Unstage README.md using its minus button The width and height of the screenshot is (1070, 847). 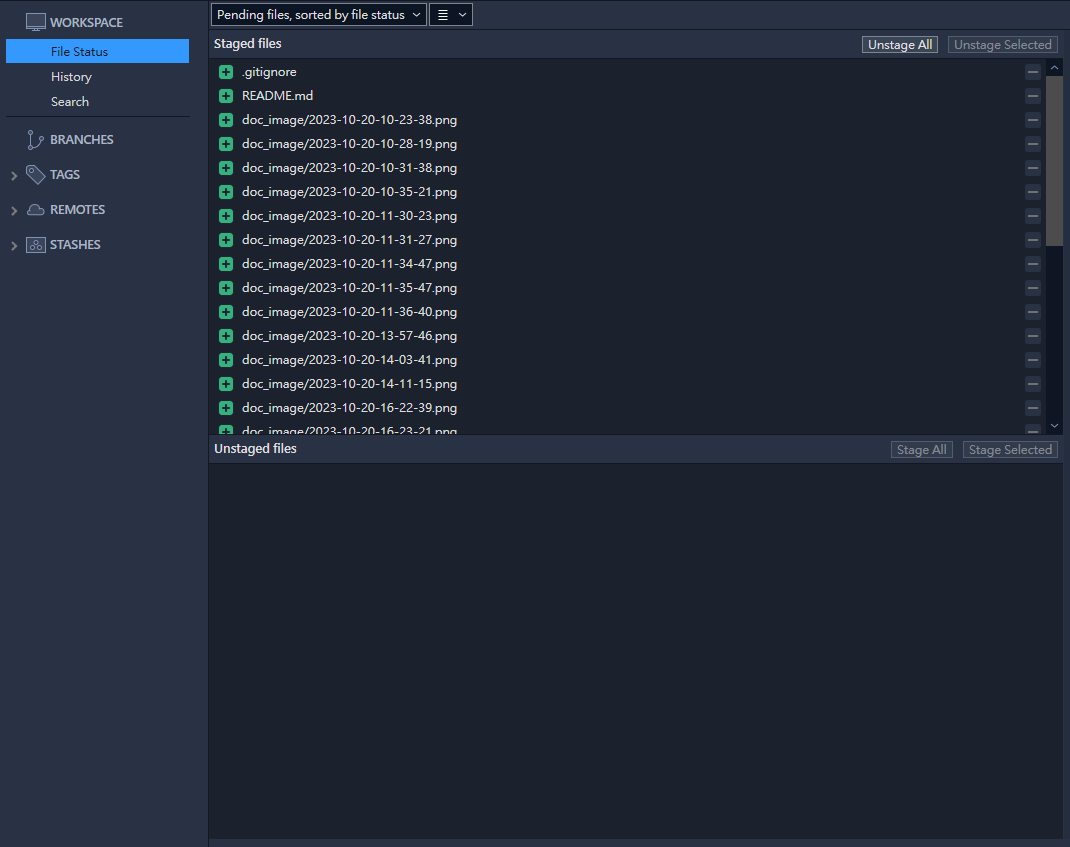[1032, 96]
